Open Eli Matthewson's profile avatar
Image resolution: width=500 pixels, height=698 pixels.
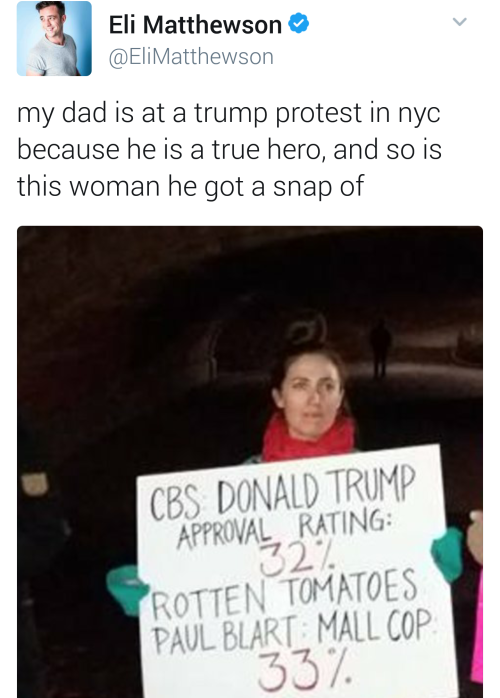coord(54,38)
